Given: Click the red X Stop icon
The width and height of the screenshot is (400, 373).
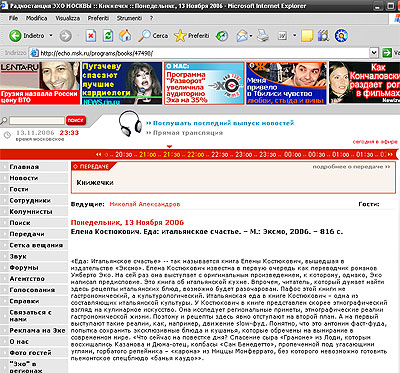Looking at the screenshot, I should coord(91,36).
